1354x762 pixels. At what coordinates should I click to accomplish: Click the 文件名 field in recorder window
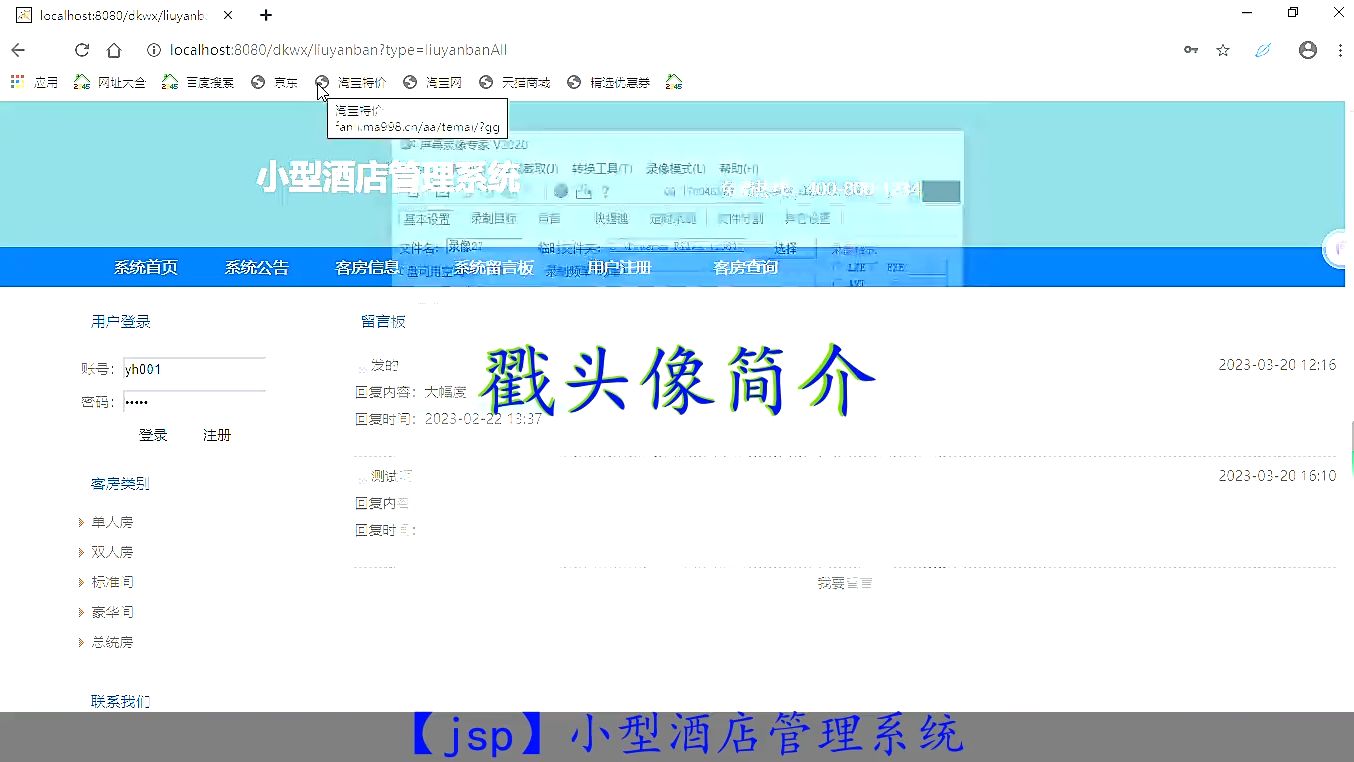(484, 246)
